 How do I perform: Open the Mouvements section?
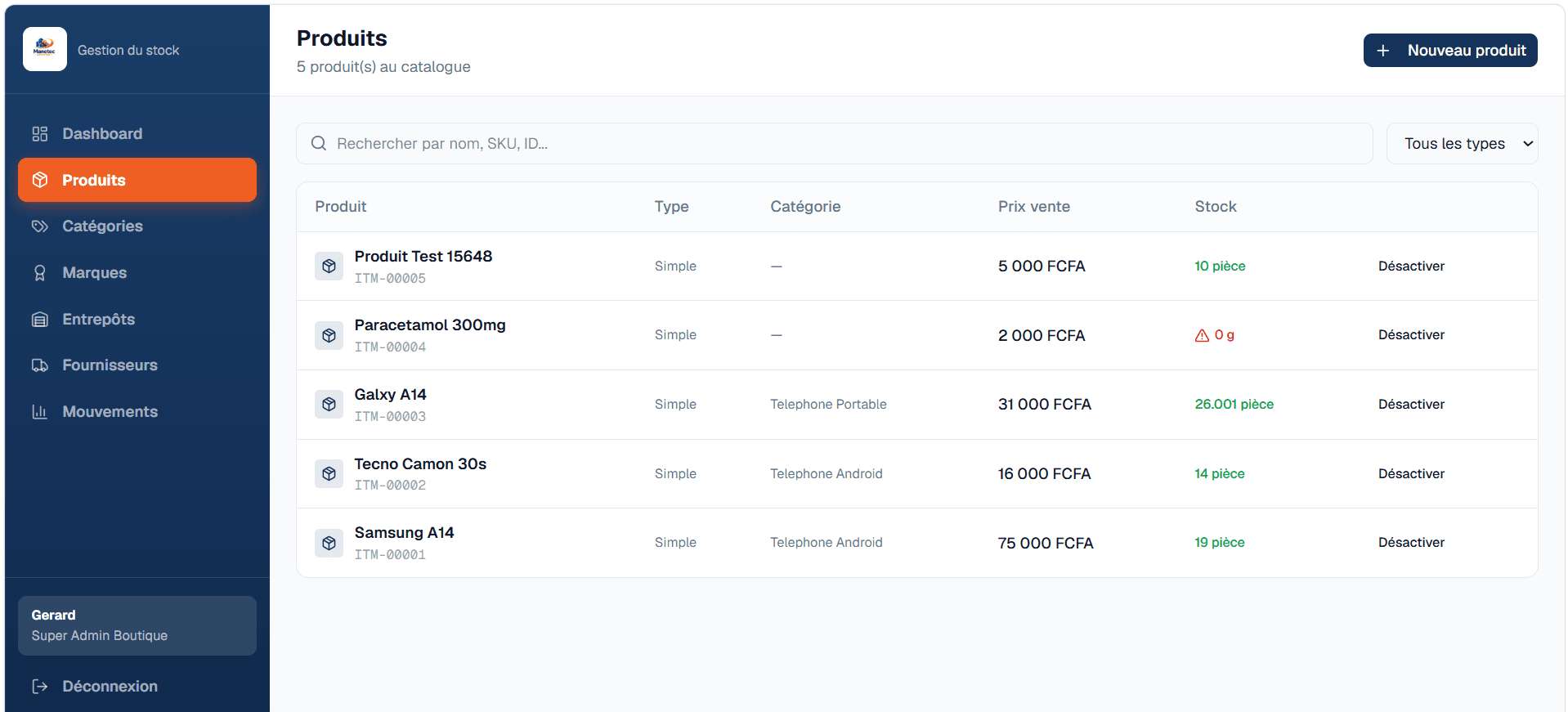pyautogui.click(x=137, y=412)
